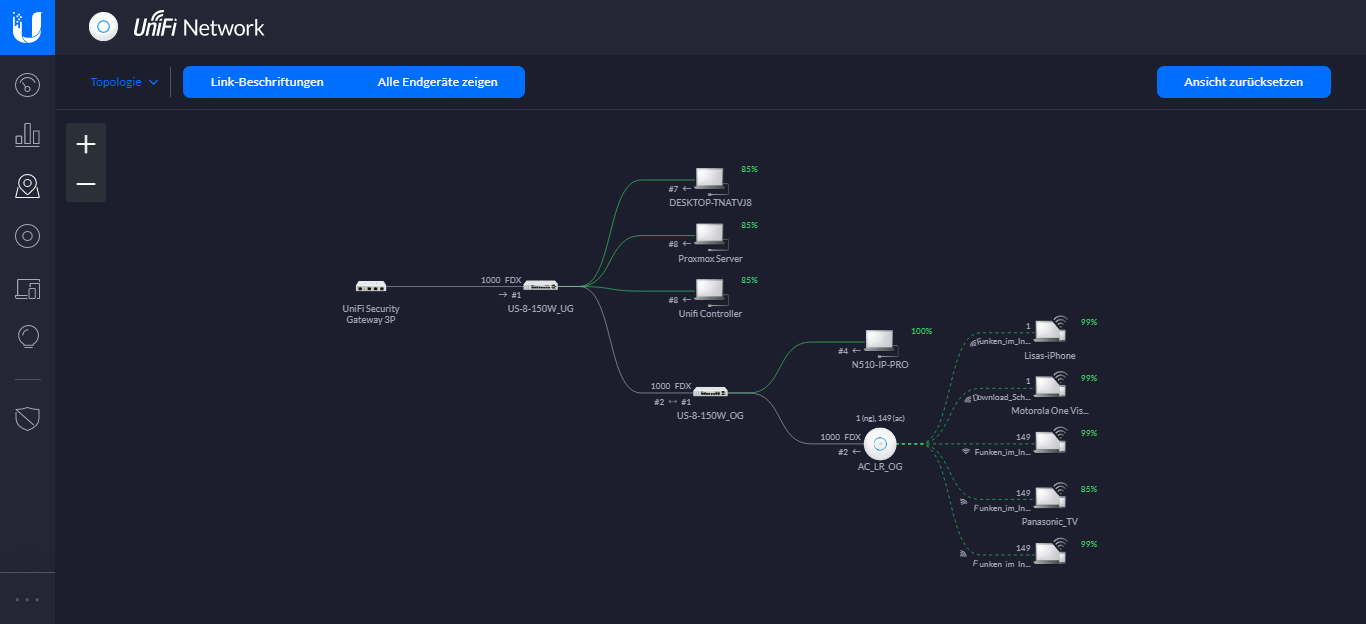
Task: Click the N510-IP-PRO label
Action: pos(880,365)
